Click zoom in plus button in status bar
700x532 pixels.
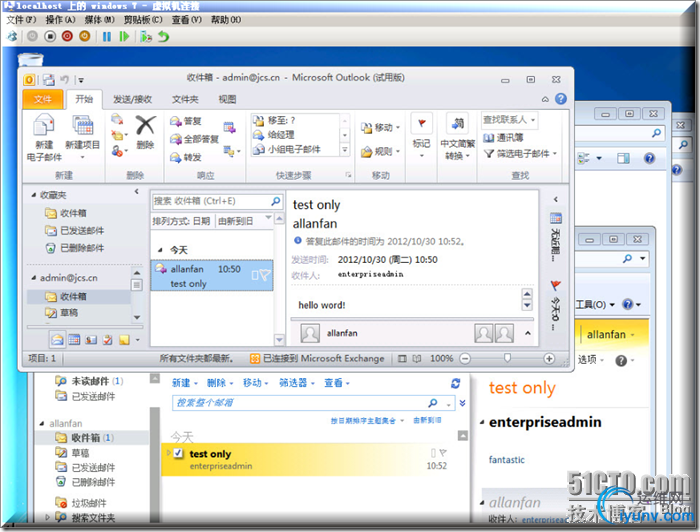click(x=549, y=358)
